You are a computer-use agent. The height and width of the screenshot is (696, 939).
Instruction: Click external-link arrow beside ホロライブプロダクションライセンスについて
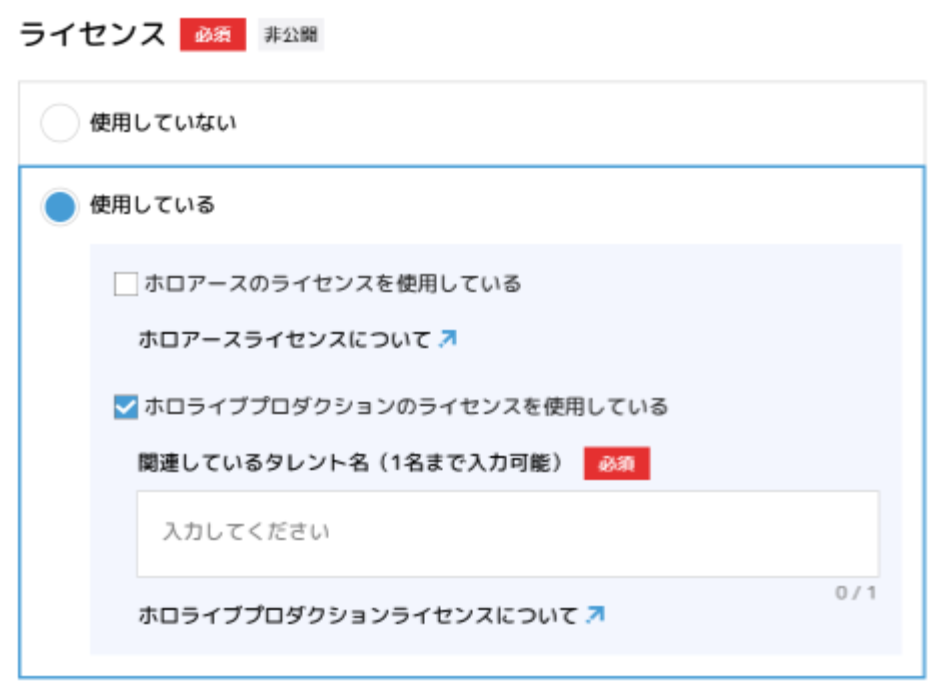[x=595, y=615]
